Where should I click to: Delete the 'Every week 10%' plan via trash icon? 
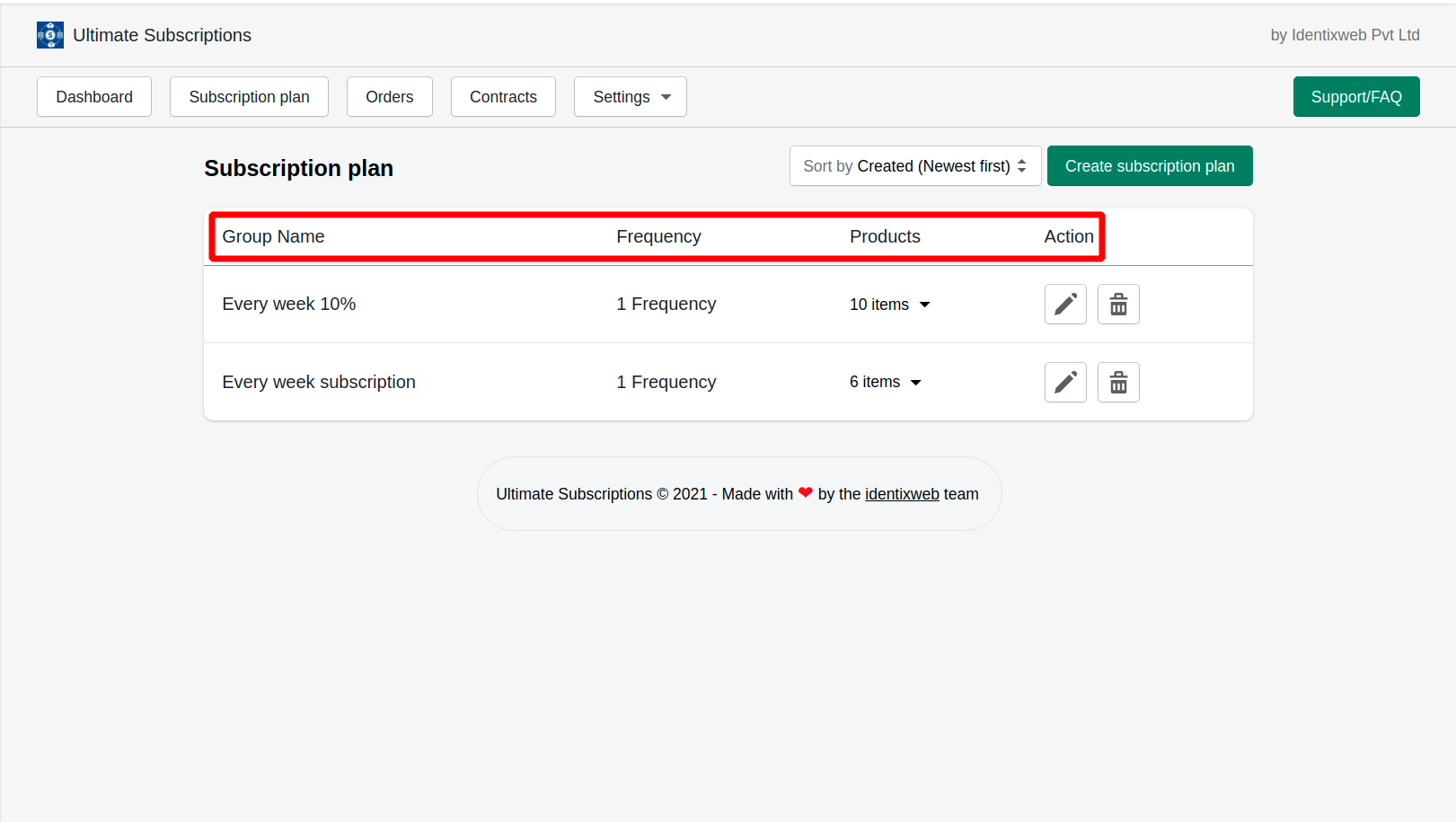coord(1118,304)
